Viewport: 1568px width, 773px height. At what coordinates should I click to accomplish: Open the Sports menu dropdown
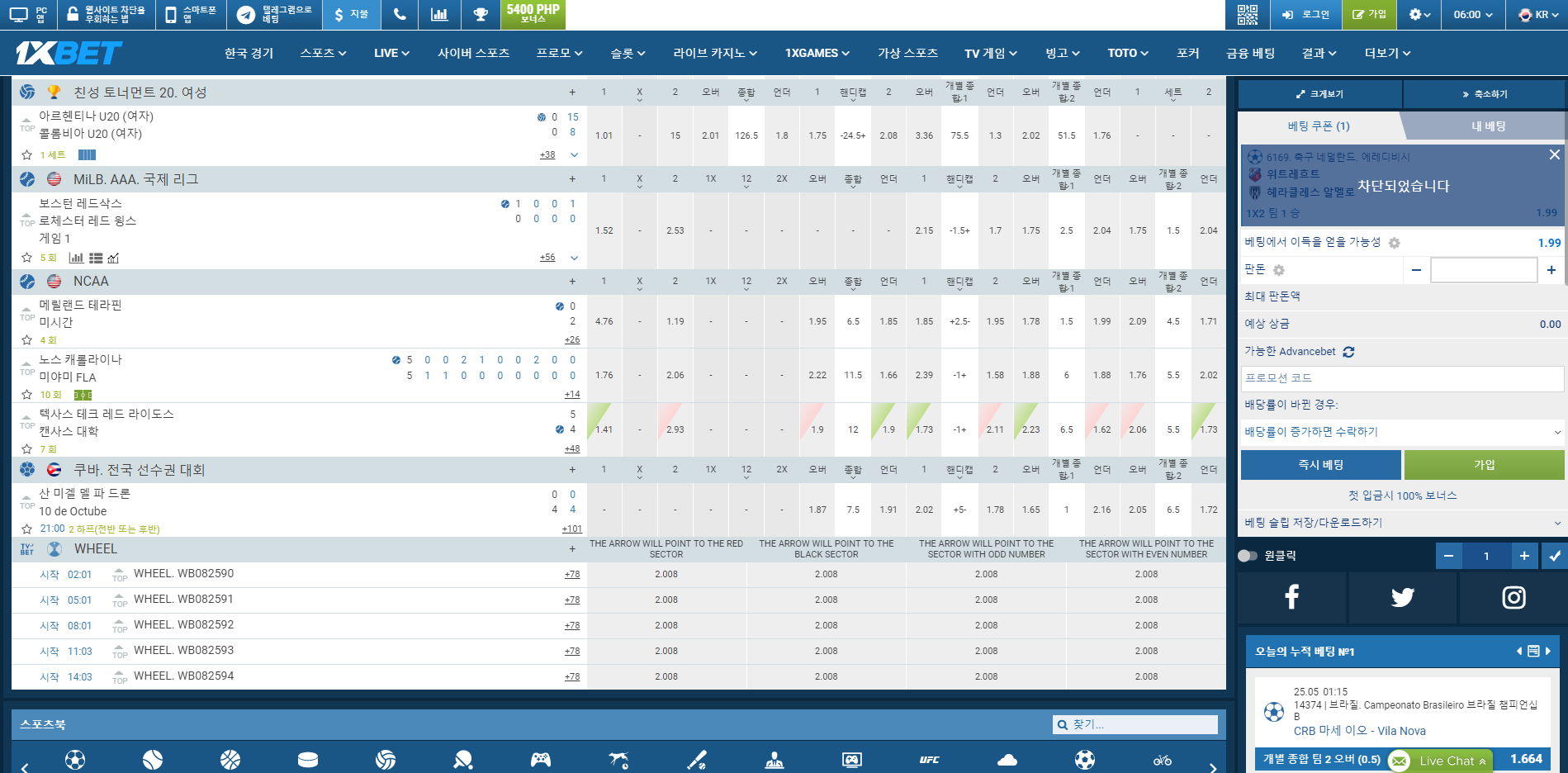(323, 53)
